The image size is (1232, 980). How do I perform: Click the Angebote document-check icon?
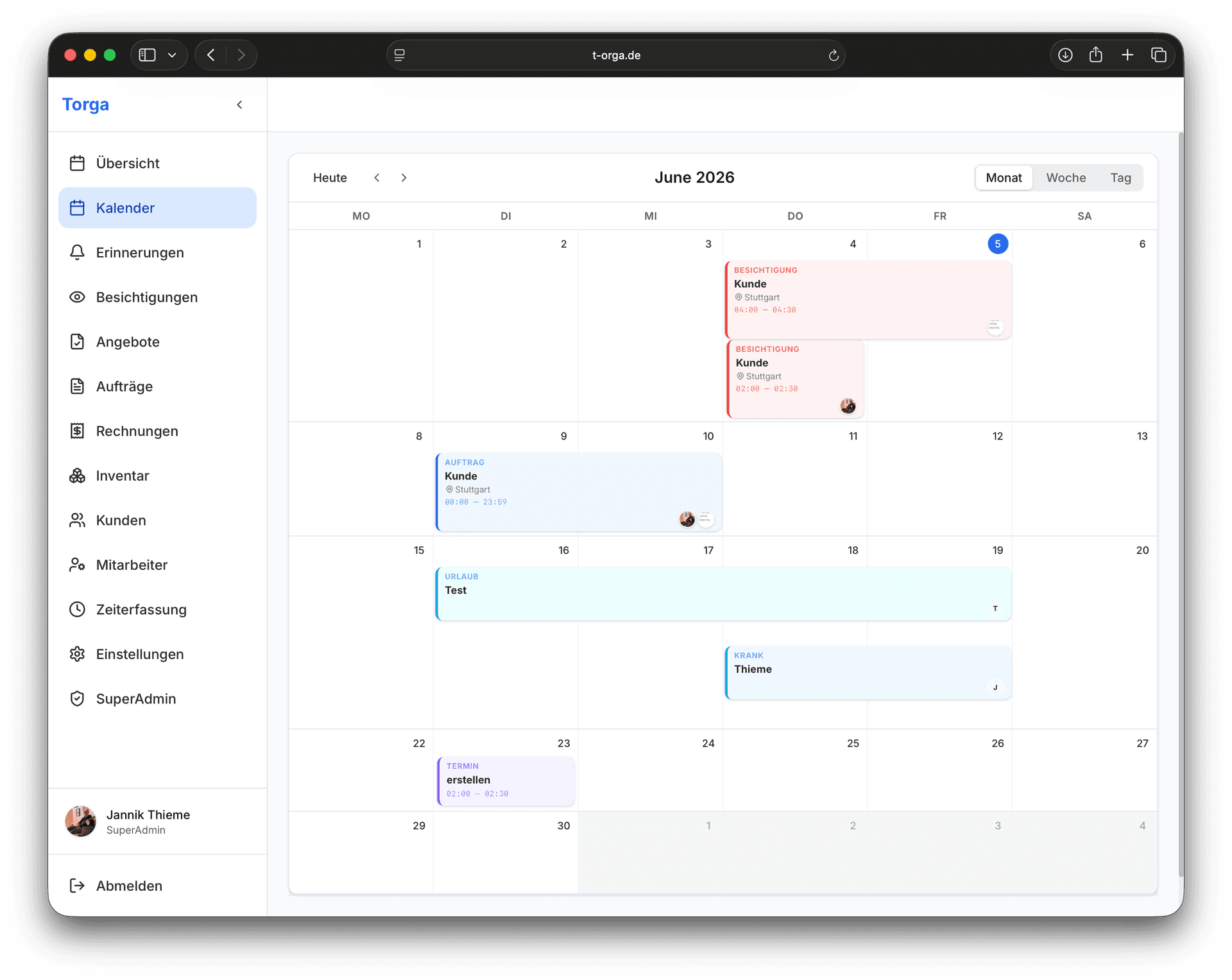(77, 341)
